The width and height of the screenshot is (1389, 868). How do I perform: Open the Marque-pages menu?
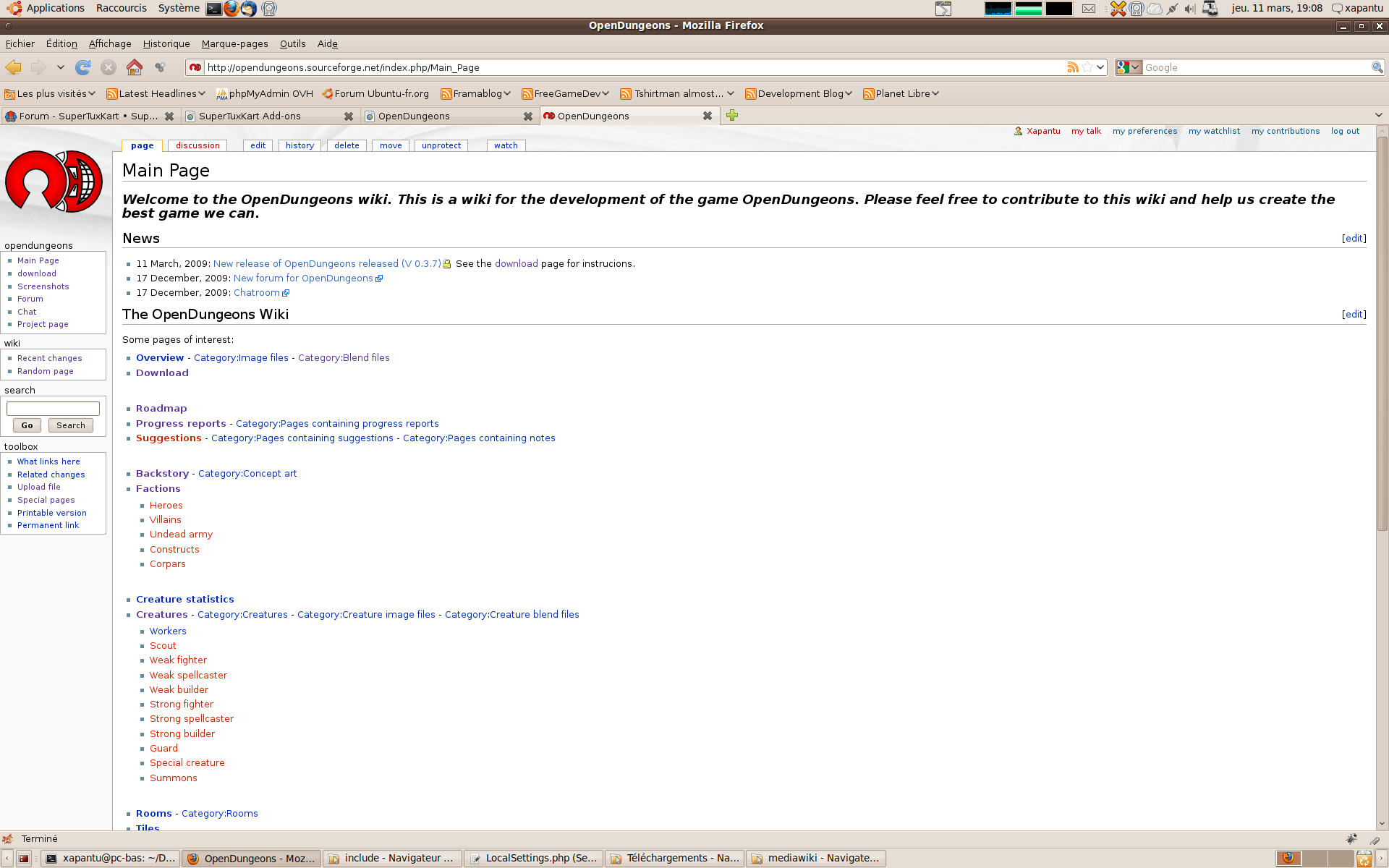click(234, 43)
